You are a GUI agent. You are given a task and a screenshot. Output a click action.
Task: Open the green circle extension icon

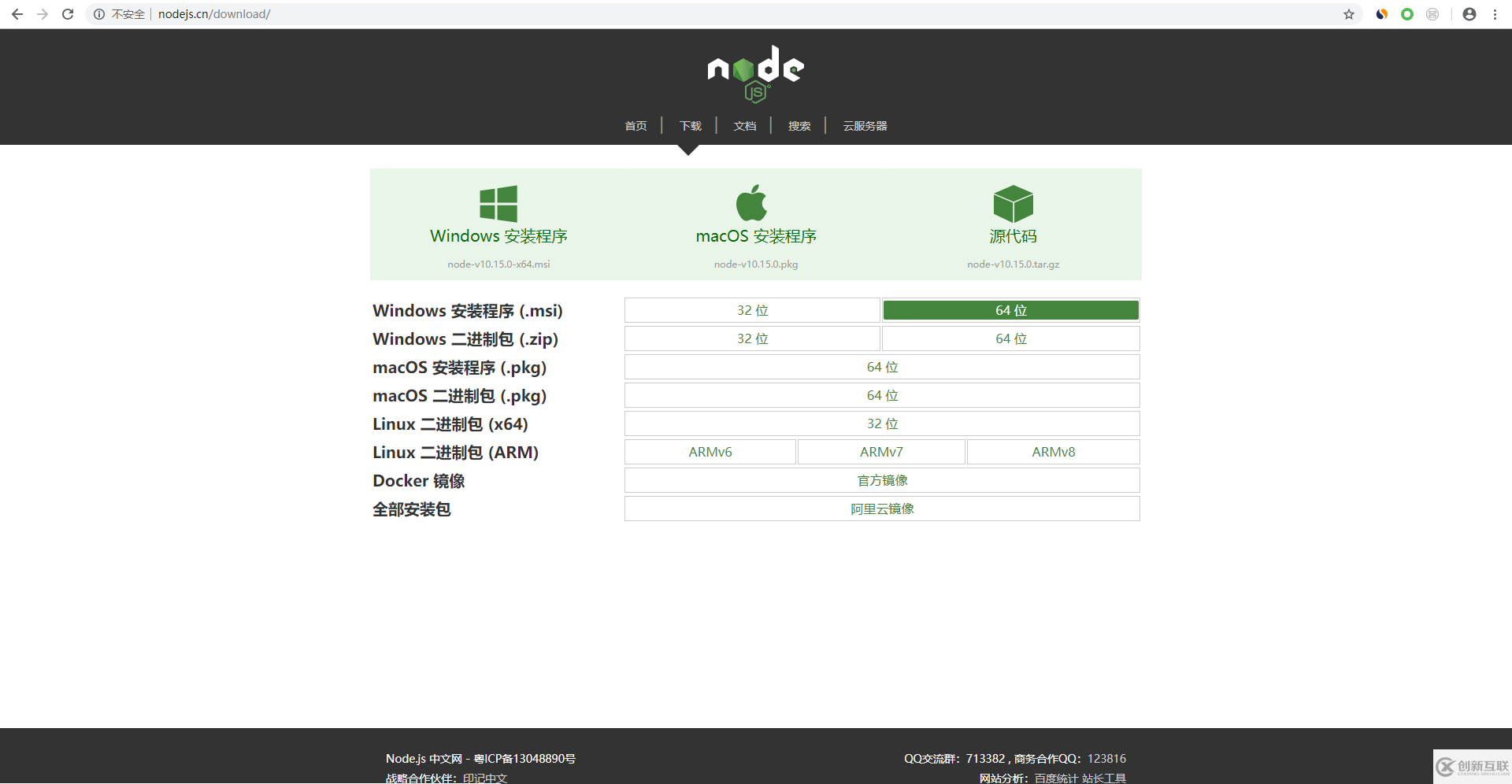(1407, 14)
